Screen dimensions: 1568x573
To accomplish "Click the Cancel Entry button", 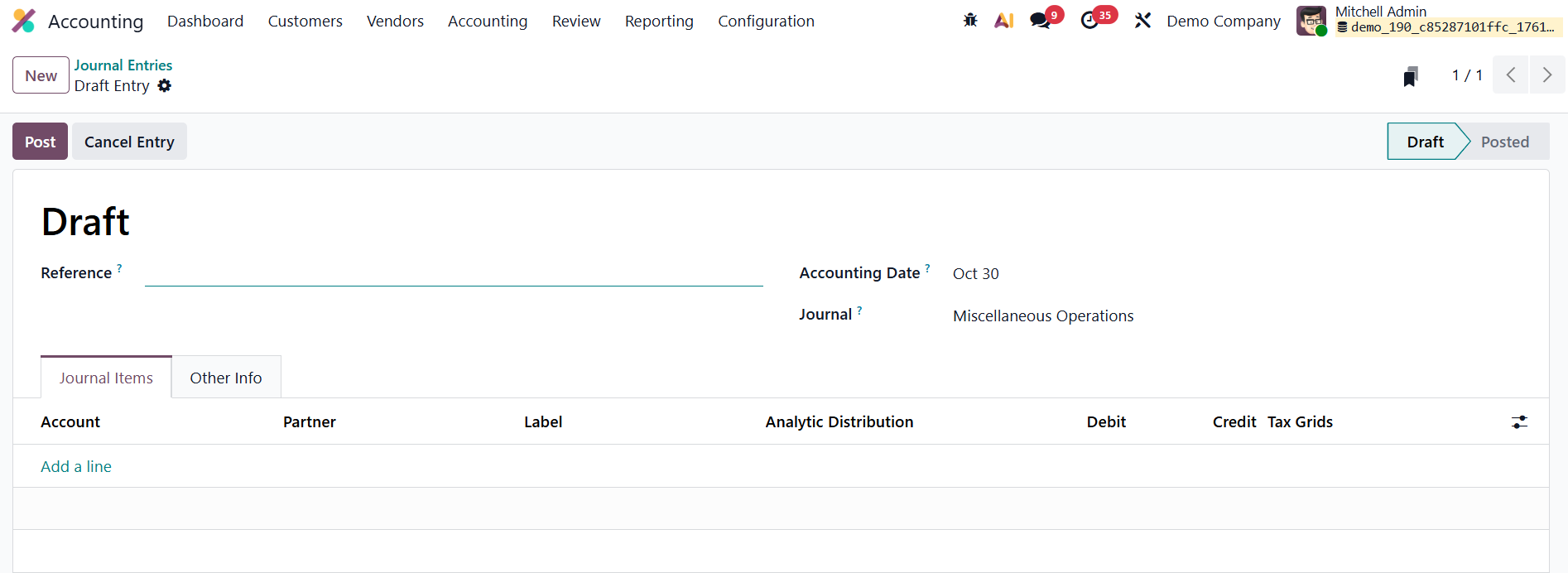I will 129,142.
